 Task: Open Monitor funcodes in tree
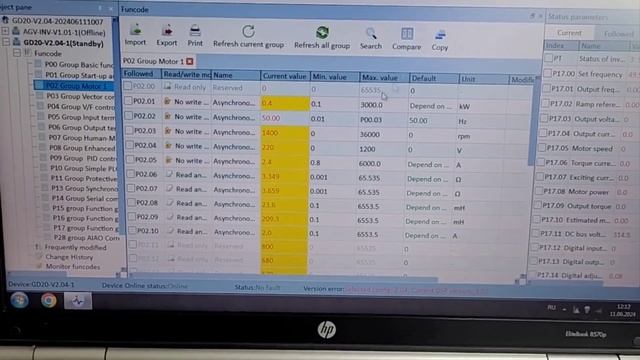73,267
